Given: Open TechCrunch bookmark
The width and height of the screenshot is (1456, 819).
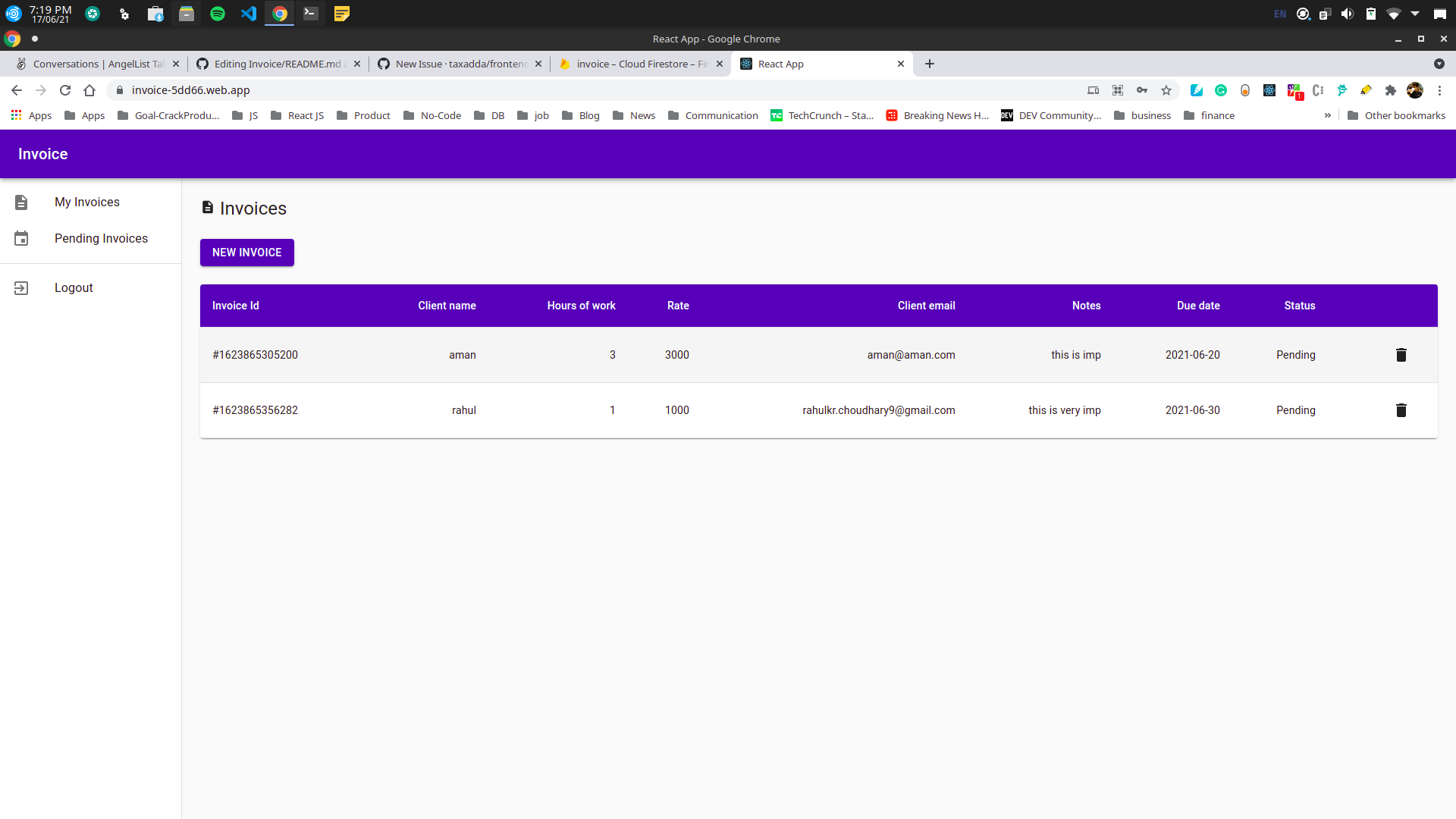Looking at the screenshot, I should 822,115.
